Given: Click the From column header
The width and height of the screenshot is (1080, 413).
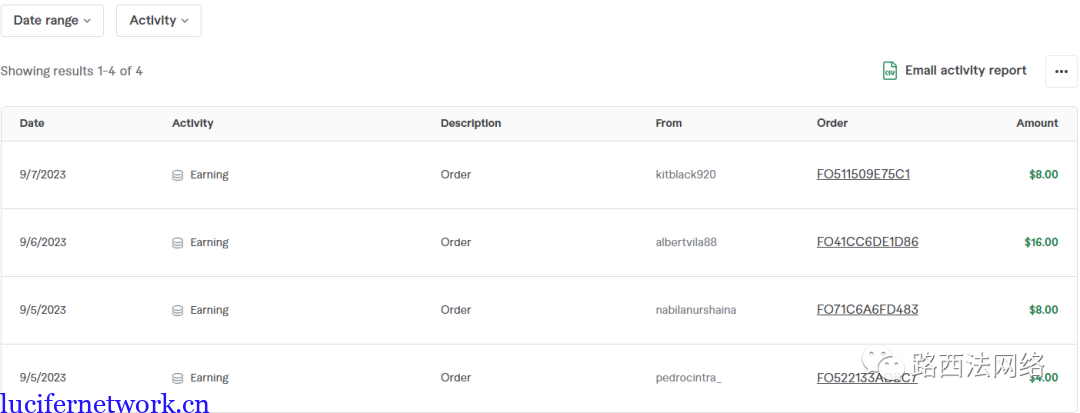Looking at the screenshot, I should (669, 123).
